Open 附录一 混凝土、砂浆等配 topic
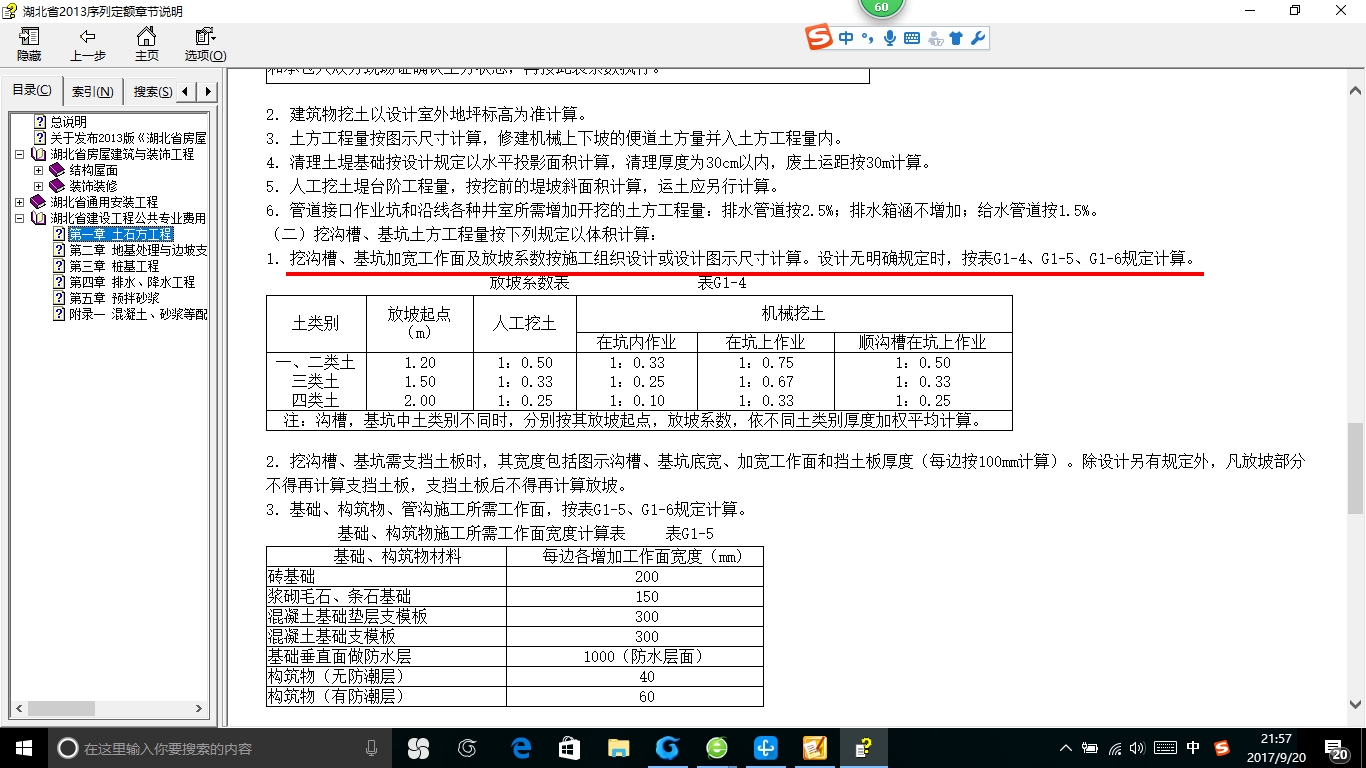Image resolution: width=1366 pixels, height=768 pixels. (138, 314)
